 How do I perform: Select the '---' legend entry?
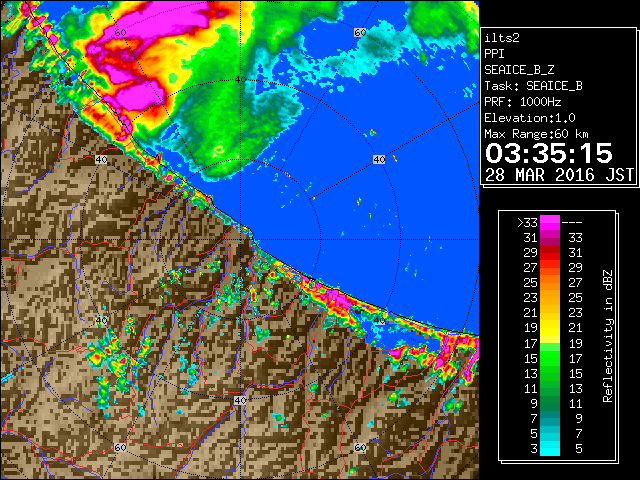point(572,222)
